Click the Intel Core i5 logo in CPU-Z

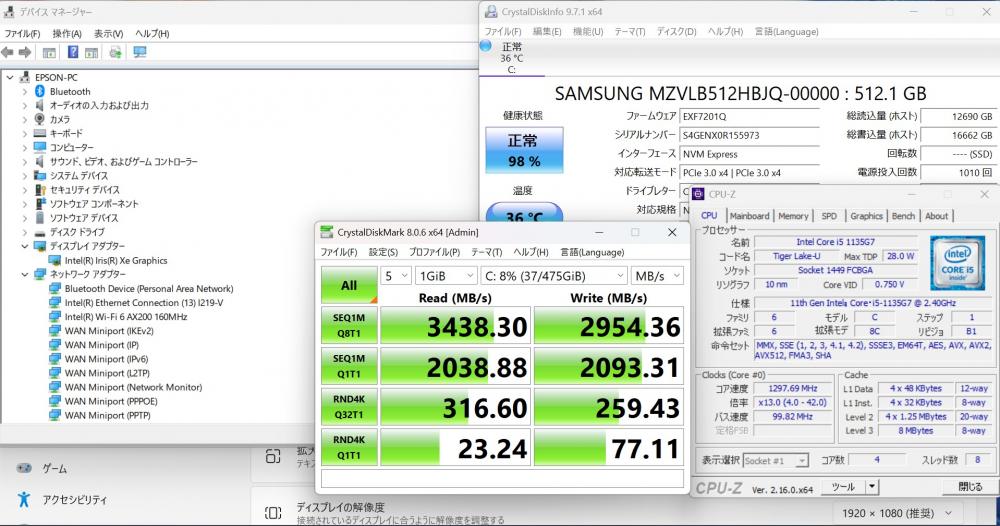(957, 262)
